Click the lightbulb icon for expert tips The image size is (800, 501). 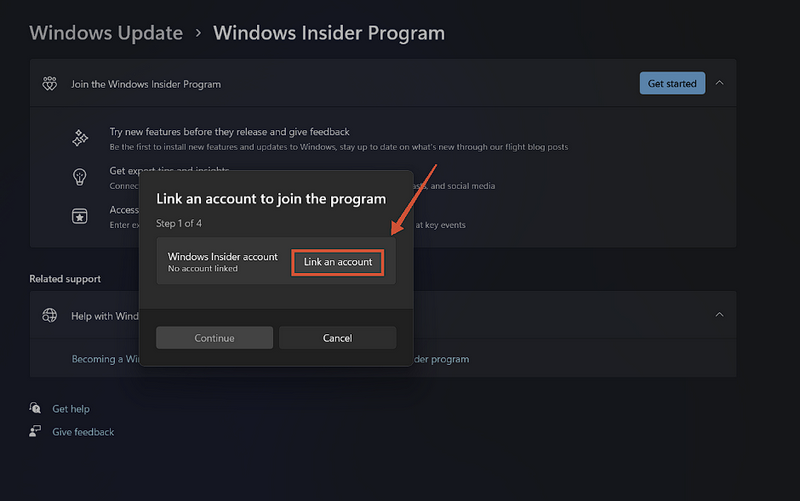tap(80, 177)
